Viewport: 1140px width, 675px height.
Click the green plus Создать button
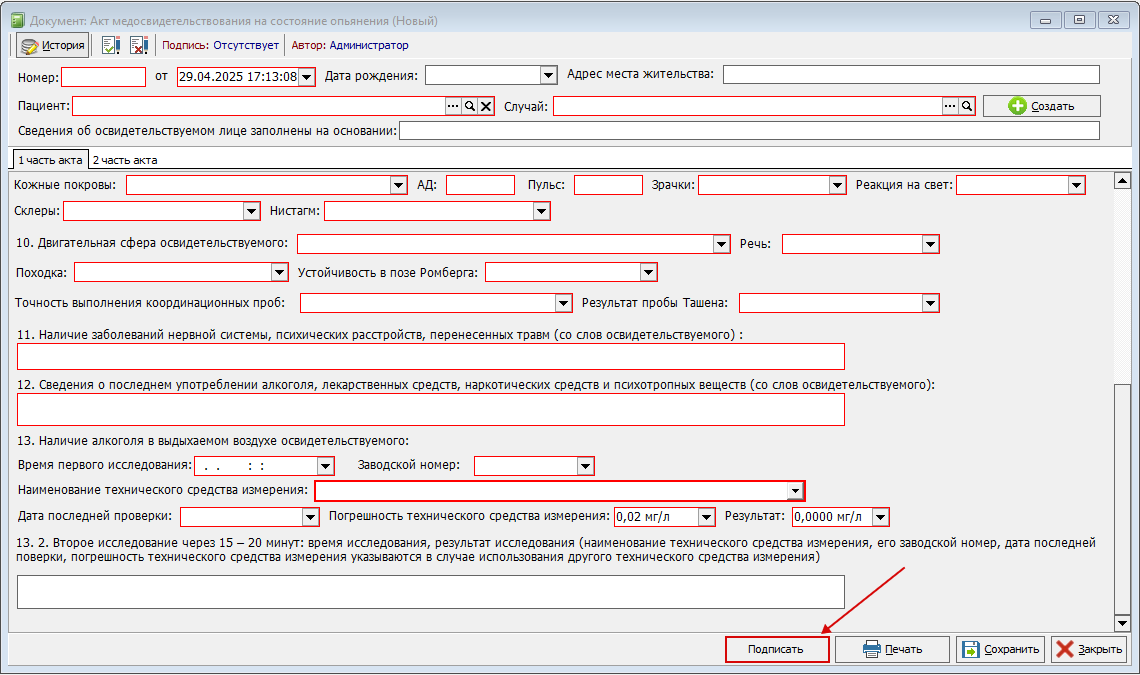tap(1041, 106)
